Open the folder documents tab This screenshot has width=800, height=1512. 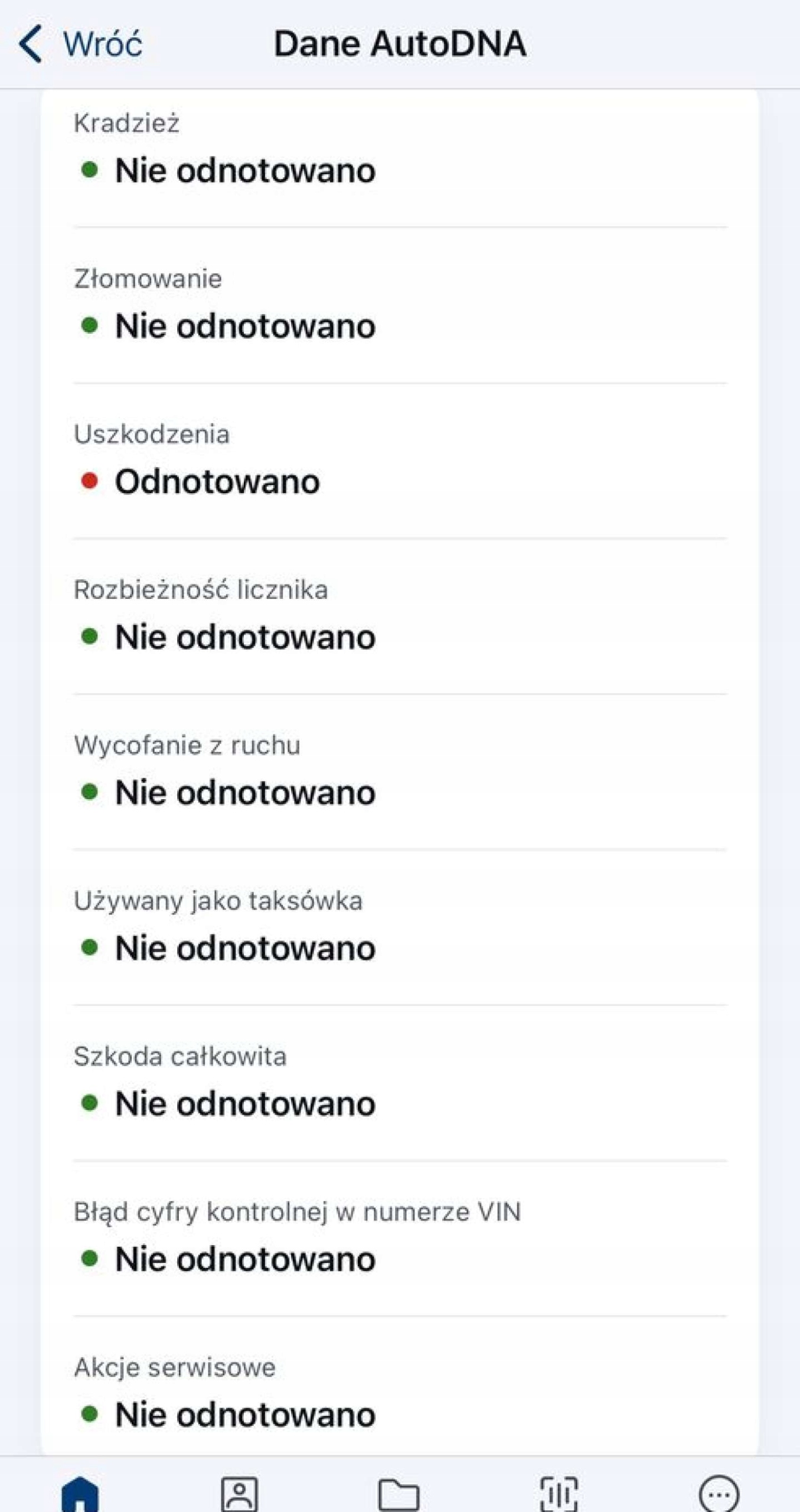click(399, 1493)
